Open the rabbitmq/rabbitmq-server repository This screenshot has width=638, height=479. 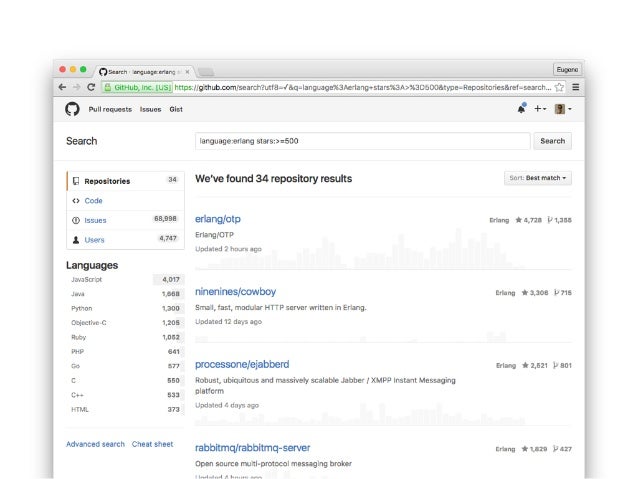[x=252, y=448]
